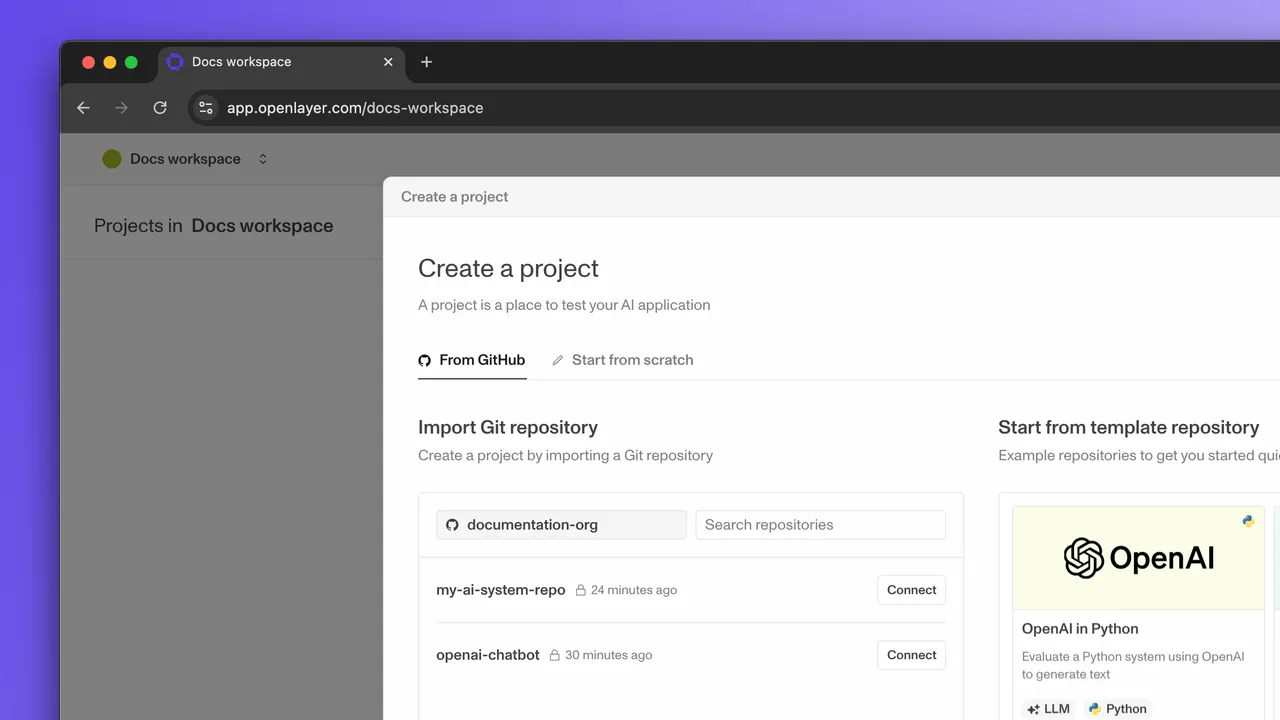Click 'Projects in Docs workspace' heading

[x=214, y=226]
